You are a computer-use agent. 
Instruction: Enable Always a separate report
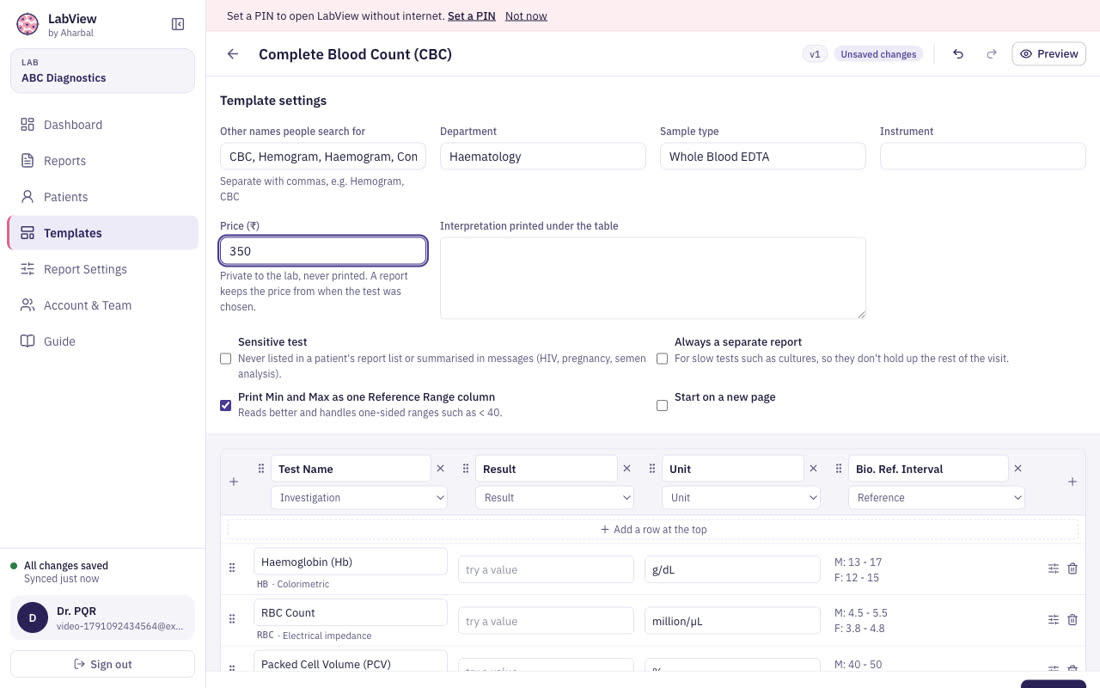(662, 358)
